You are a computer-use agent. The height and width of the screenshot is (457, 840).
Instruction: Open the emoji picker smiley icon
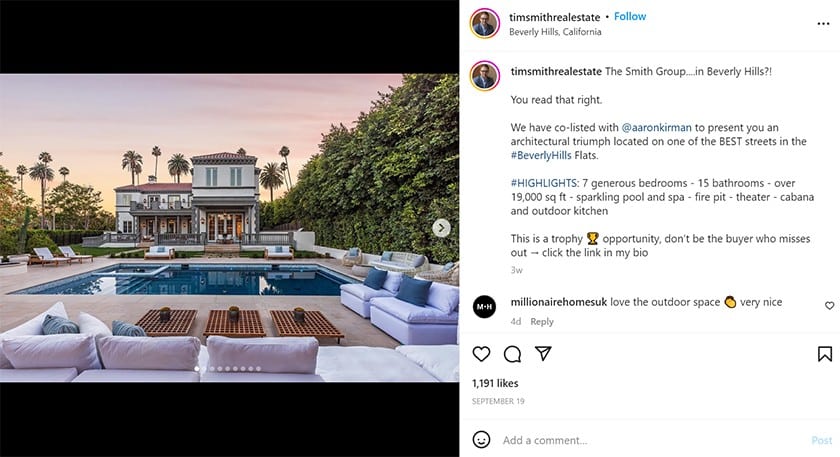pyautogui.click(x=481, y=440)
